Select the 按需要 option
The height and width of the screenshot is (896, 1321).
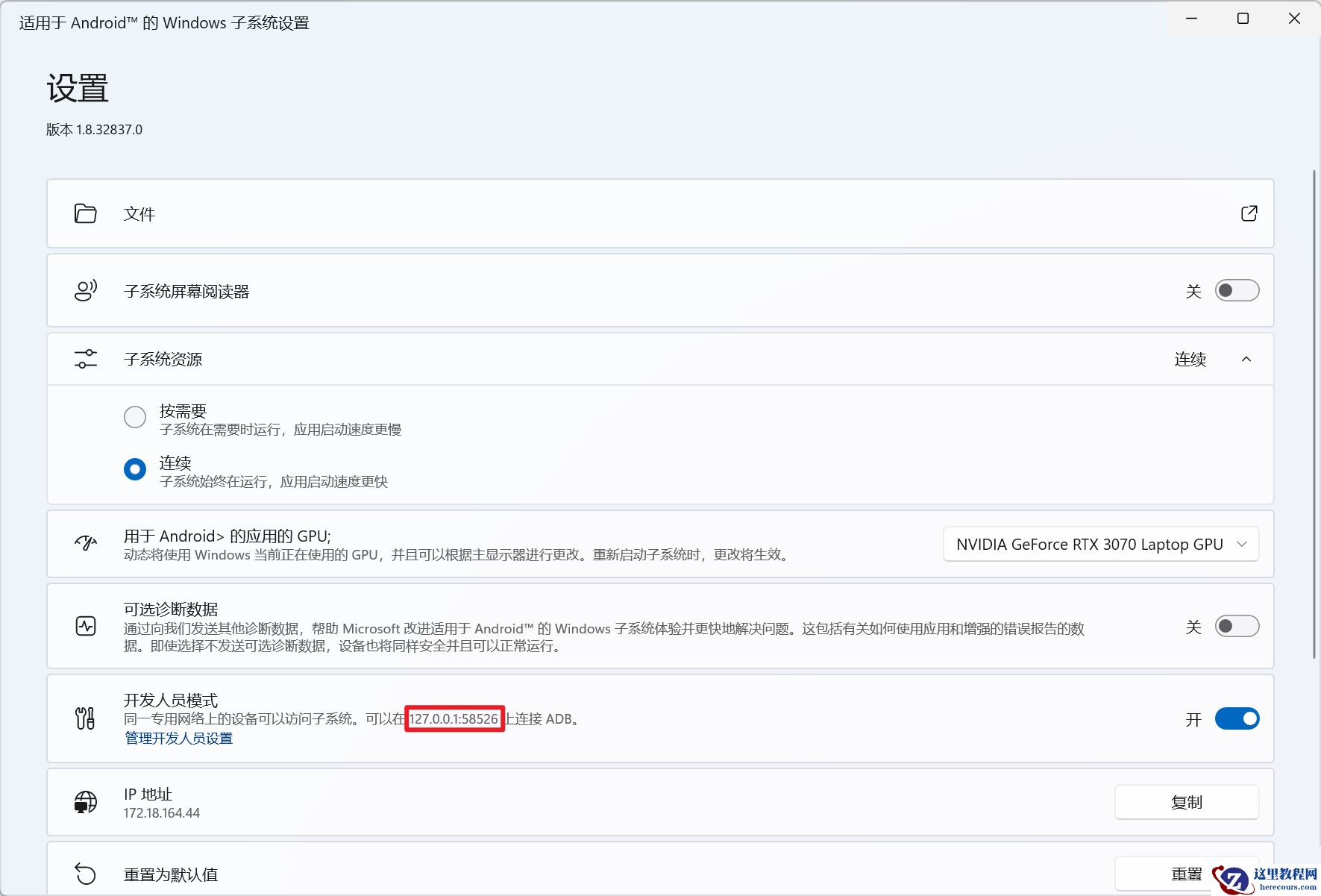point(135,416)
